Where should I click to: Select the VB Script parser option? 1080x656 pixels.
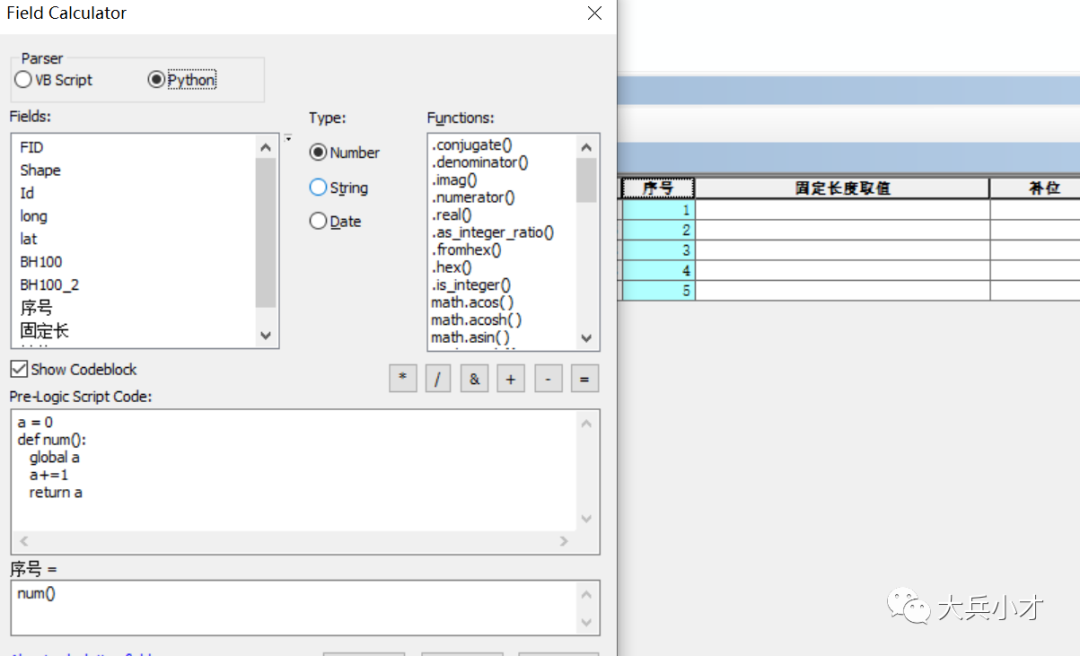[53, 80]
